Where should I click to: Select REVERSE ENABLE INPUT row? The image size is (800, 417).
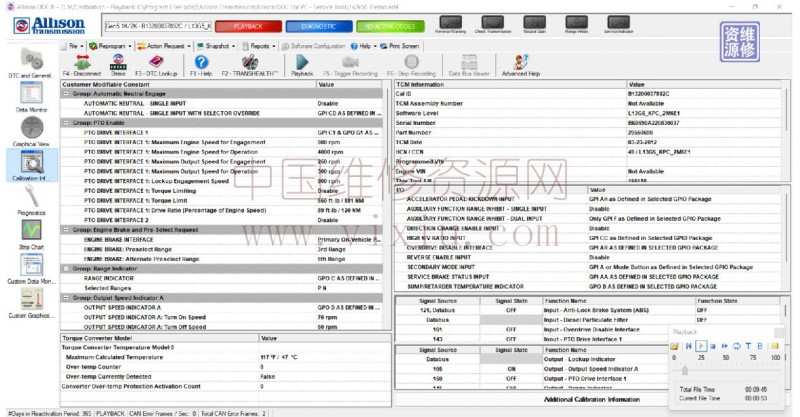[x=588, y=257]
